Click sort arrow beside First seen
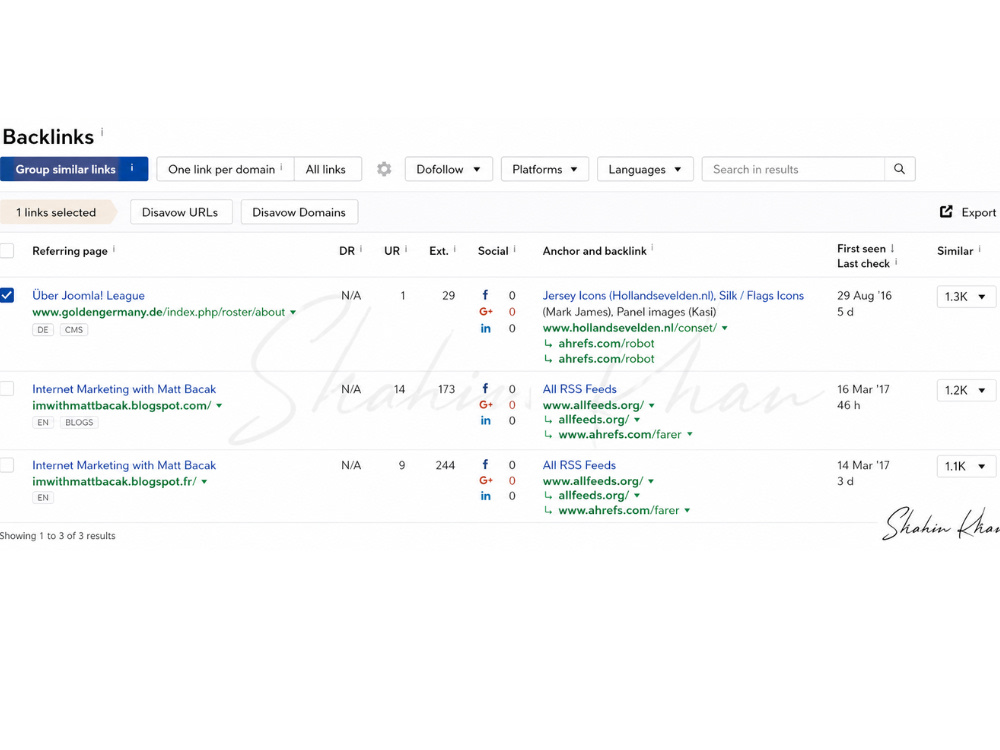The height and width of the screenshot is (750, 1000). 892,248
